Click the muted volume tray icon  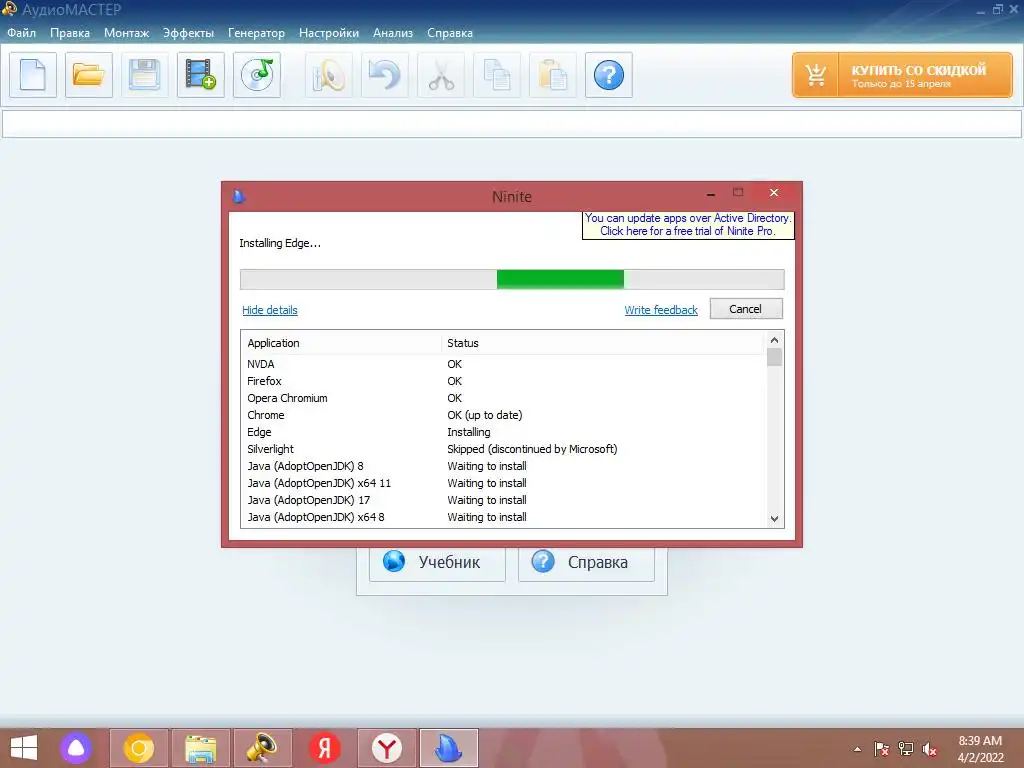point(930,749)
